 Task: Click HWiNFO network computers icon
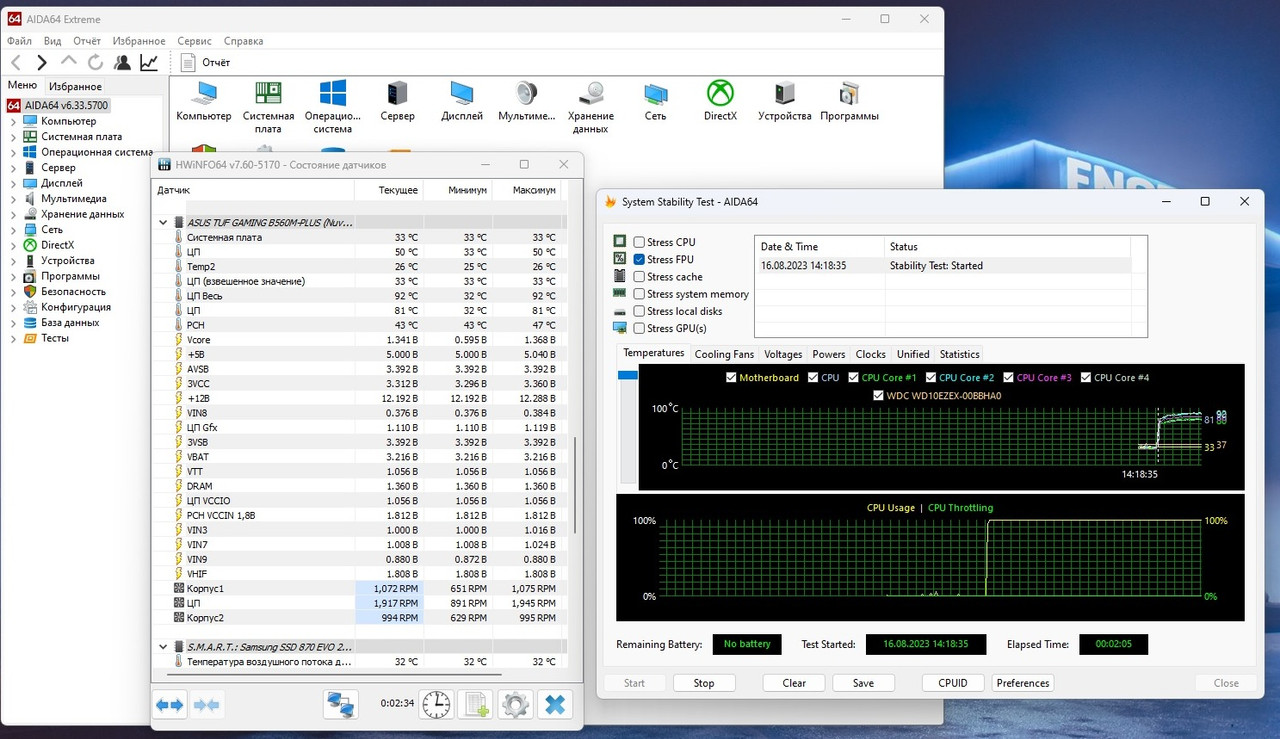click(342, 704)
